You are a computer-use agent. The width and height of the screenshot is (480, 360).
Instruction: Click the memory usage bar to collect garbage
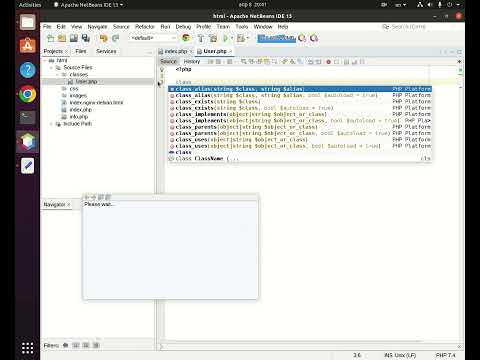[x=276, y=38]
